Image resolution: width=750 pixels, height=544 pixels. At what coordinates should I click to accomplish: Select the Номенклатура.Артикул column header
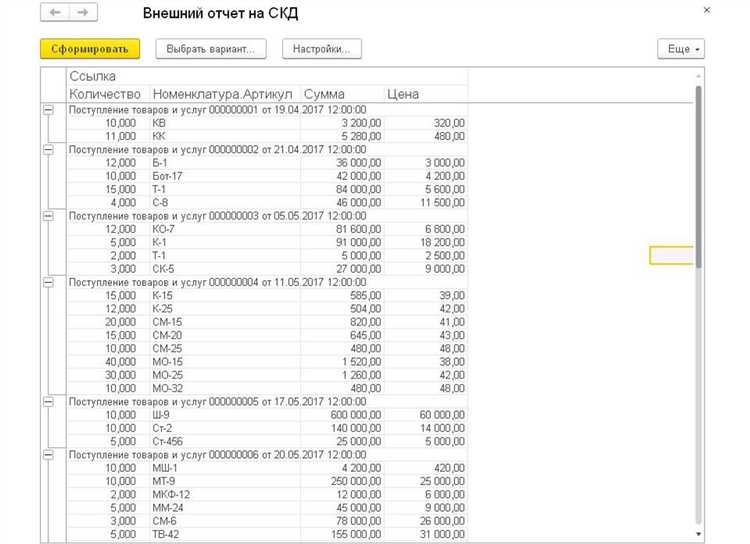click(x=225, y=94)
